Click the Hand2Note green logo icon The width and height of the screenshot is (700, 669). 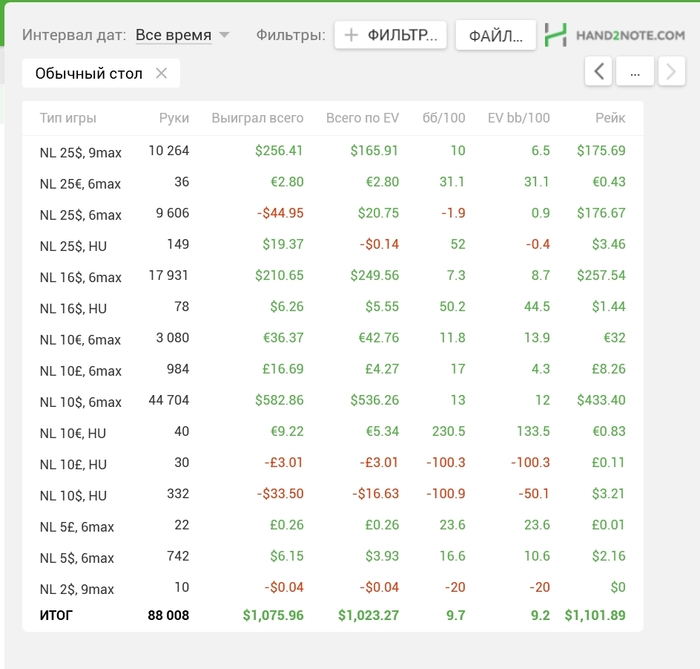click(556, 35)
